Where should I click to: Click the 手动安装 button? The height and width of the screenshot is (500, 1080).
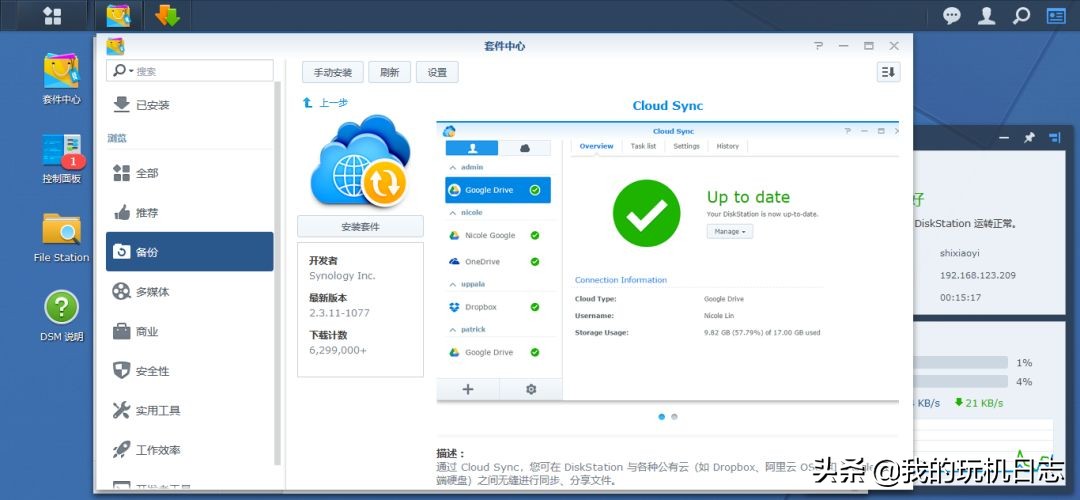pos(333,72)
